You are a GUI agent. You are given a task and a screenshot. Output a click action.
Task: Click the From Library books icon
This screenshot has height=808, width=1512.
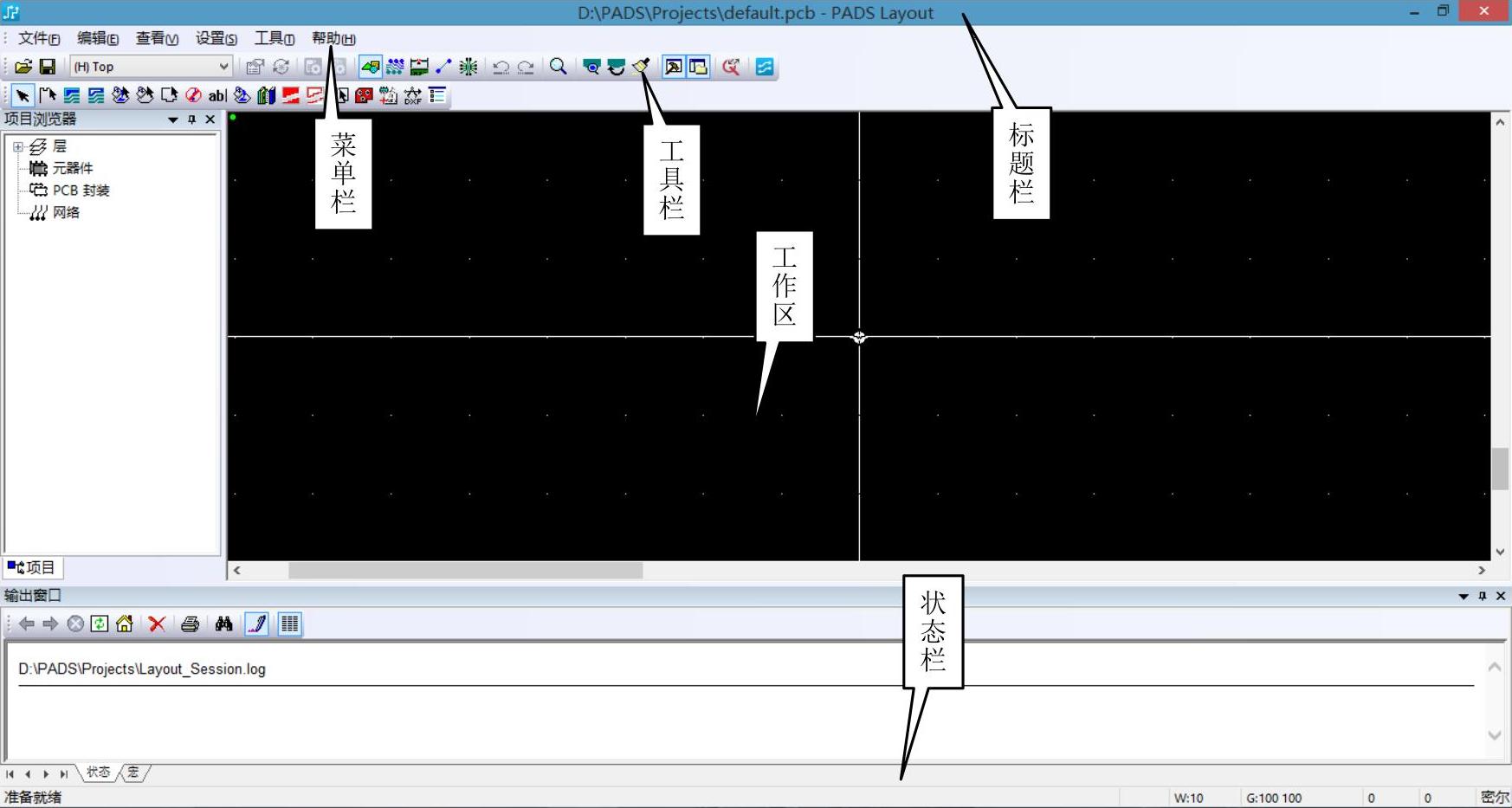[x=267, y=95]
